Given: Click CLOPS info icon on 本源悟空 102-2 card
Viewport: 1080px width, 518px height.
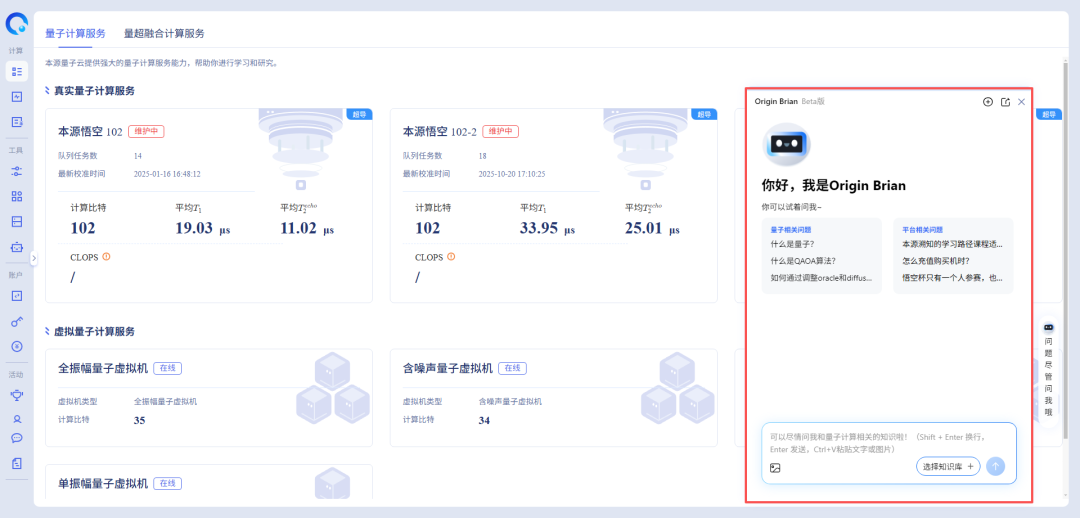Looking at the screenshot, I should click(x=451, y=257).
